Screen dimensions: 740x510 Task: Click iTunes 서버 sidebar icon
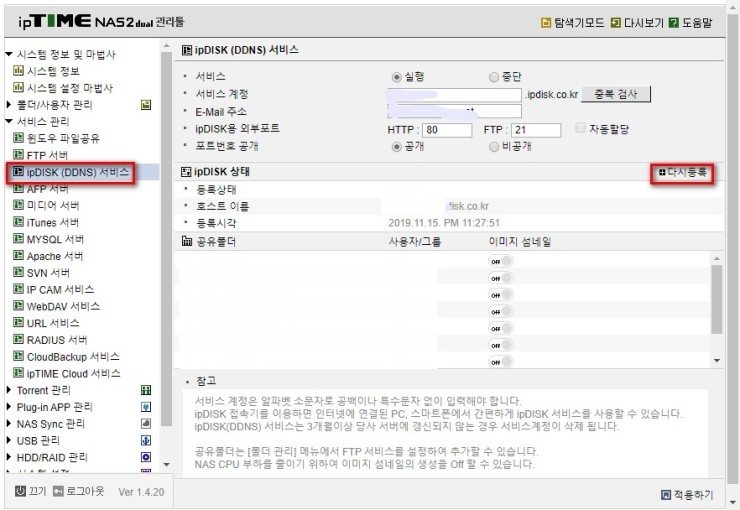(x=18, y=222)
